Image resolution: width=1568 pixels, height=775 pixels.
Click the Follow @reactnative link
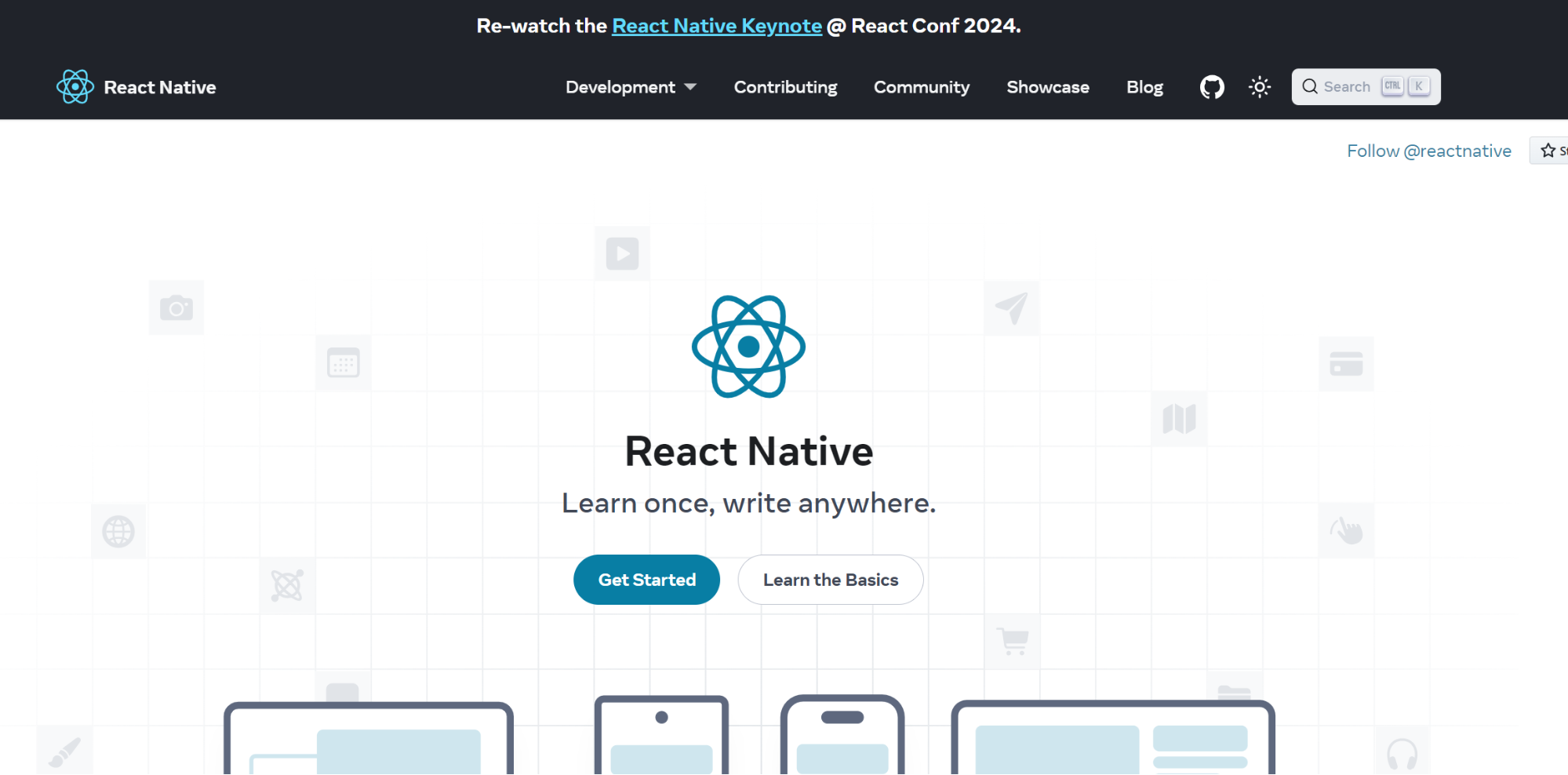1428,150
